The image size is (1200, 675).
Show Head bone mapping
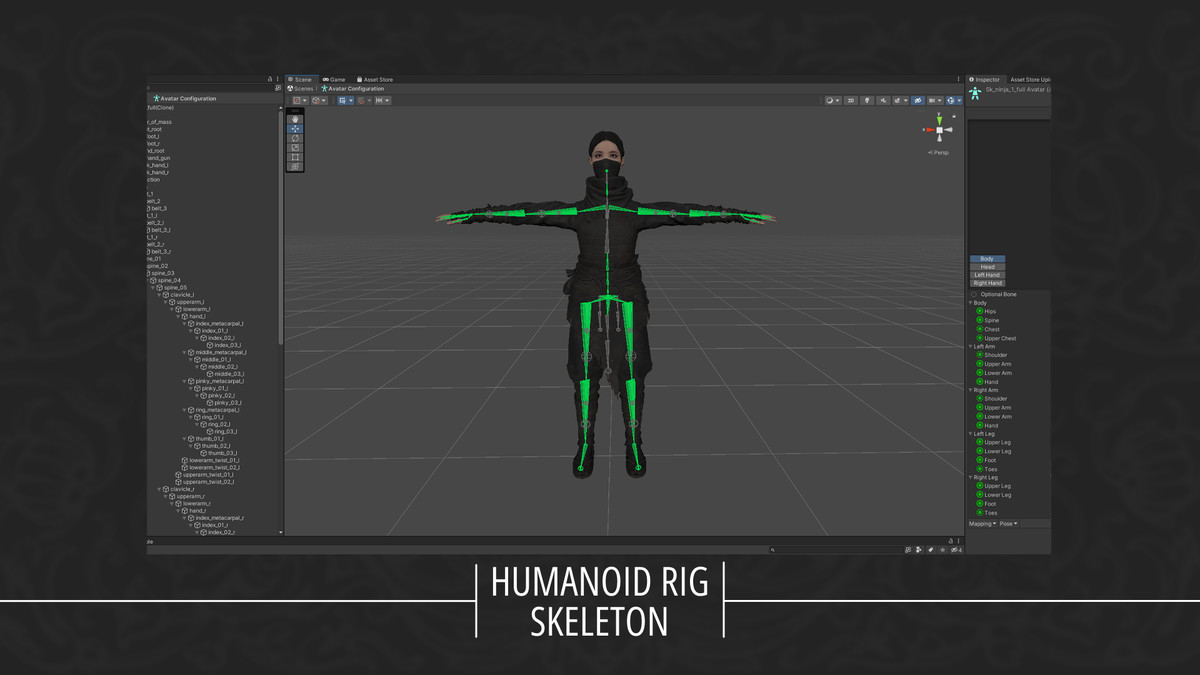[x=987, y=267]
